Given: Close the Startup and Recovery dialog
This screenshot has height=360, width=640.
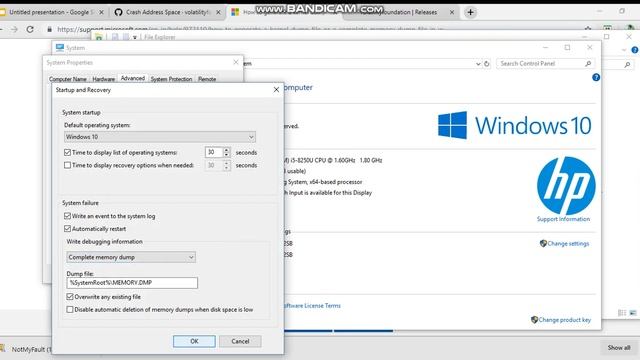Looking at the screenshot, I should point(276,90).
